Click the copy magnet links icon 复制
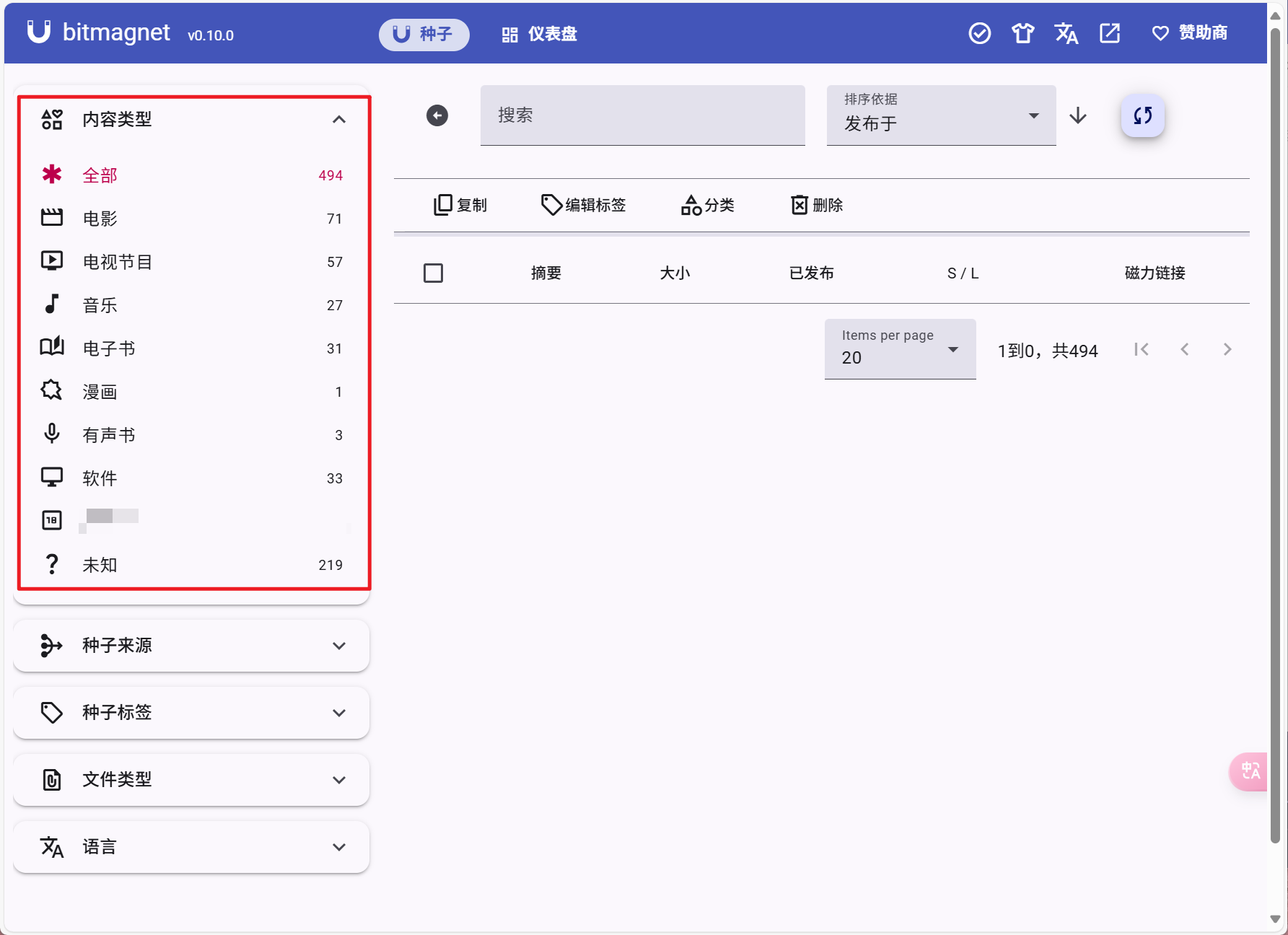Image resolution: width=1288 pixels, height=935 pixels. click(460, 205)
